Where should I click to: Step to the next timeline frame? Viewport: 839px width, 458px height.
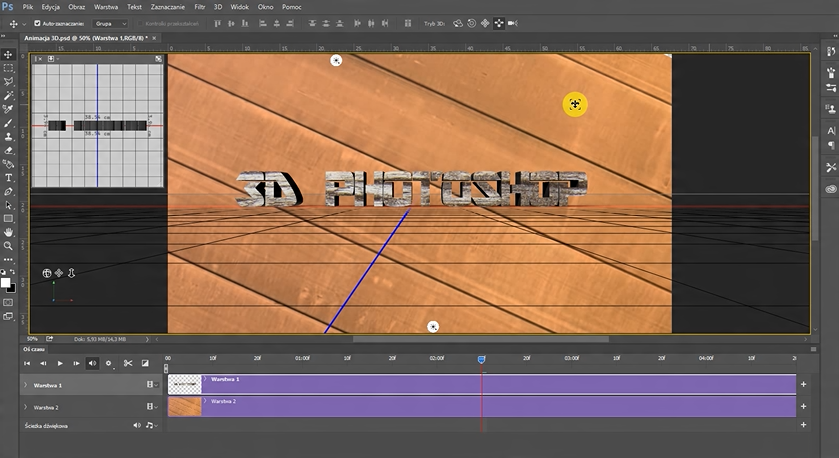click(x=76, y=363)
